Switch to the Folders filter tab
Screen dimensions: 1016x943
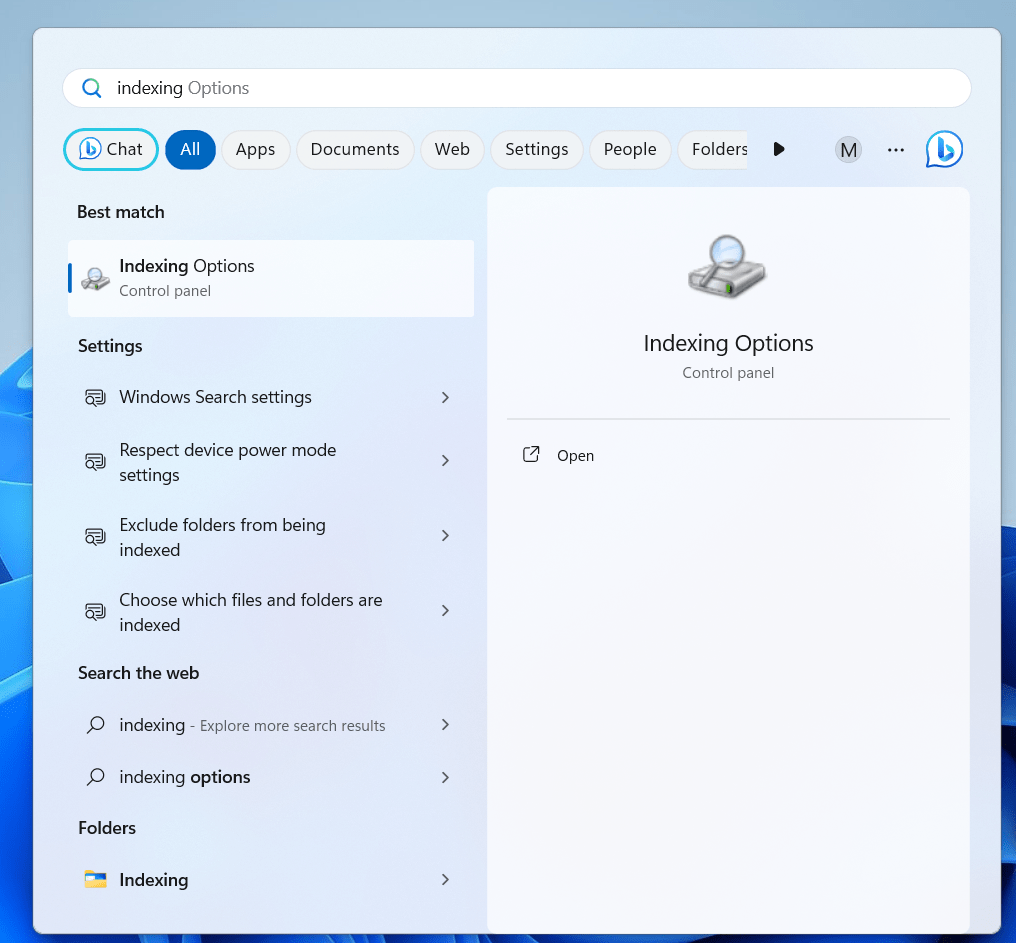point(713,150)
